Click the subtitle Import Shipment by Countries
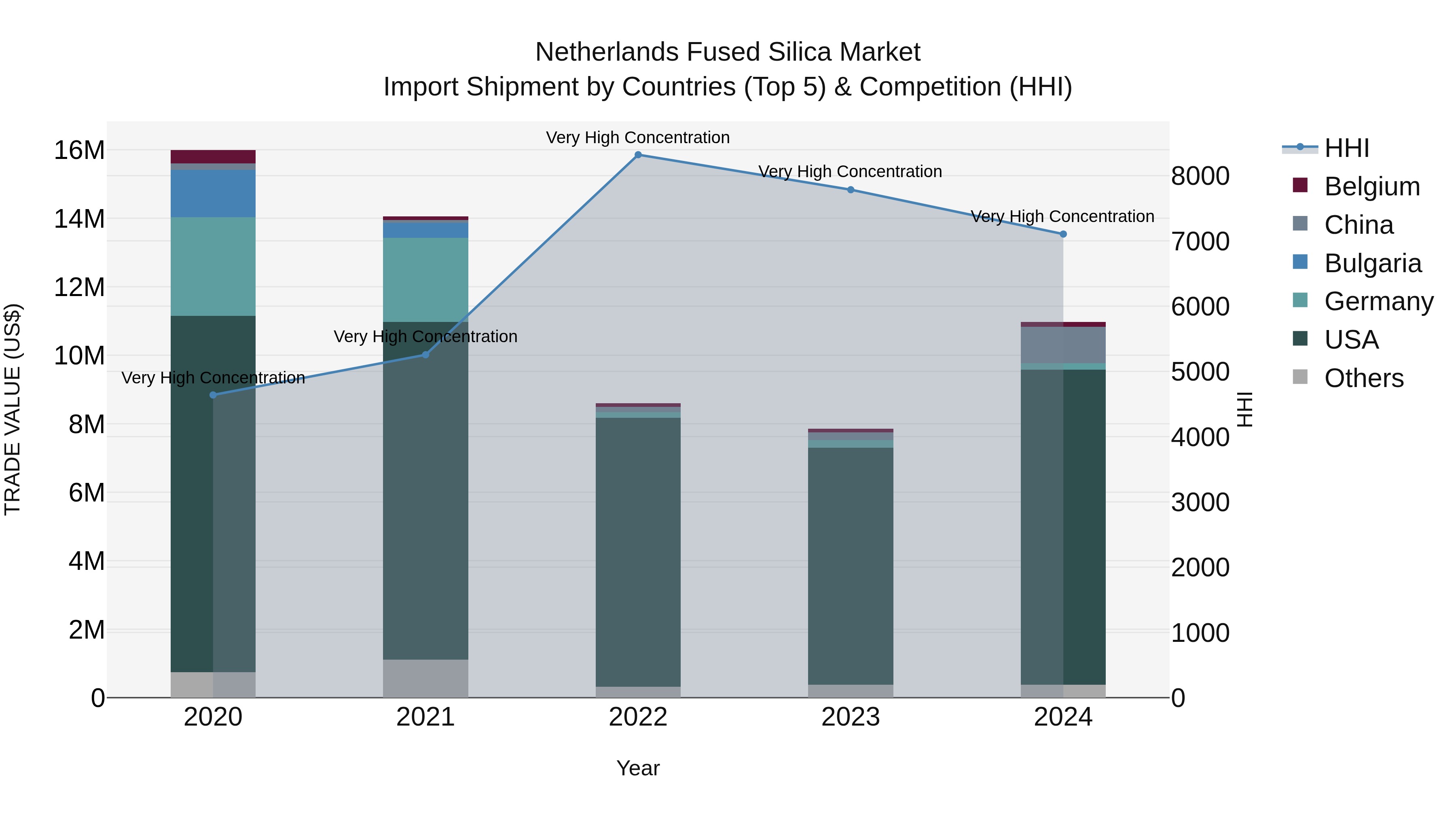The width and height of the screenshot is (1456, 819). (x=728, y=87)
